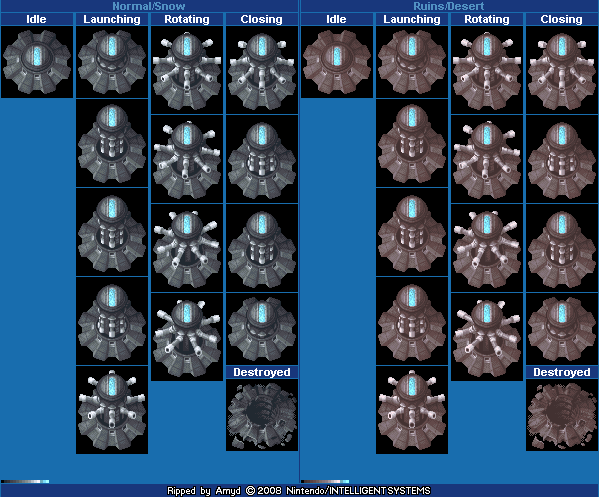Click the Ripped by Amyd credit text
Viewport: 599px width, 497px height.
204,491
